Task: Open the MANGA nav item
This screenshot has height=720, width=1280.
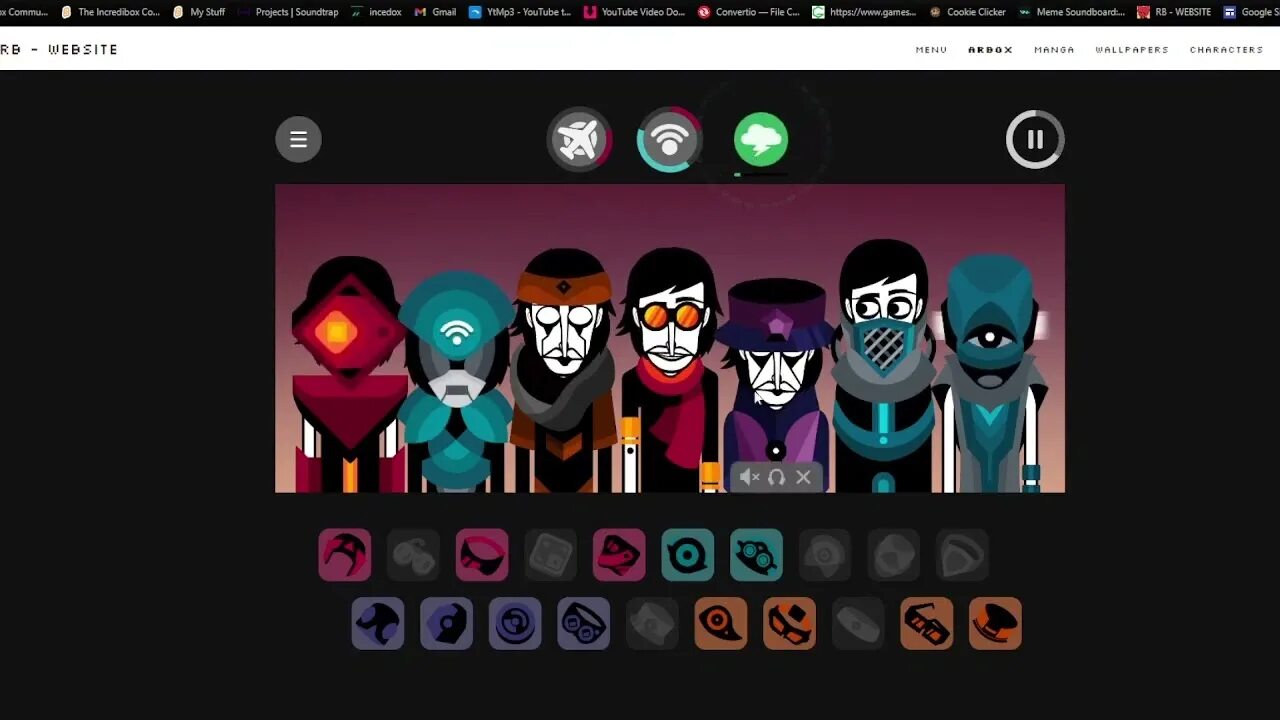Action: pos(1054,49)
